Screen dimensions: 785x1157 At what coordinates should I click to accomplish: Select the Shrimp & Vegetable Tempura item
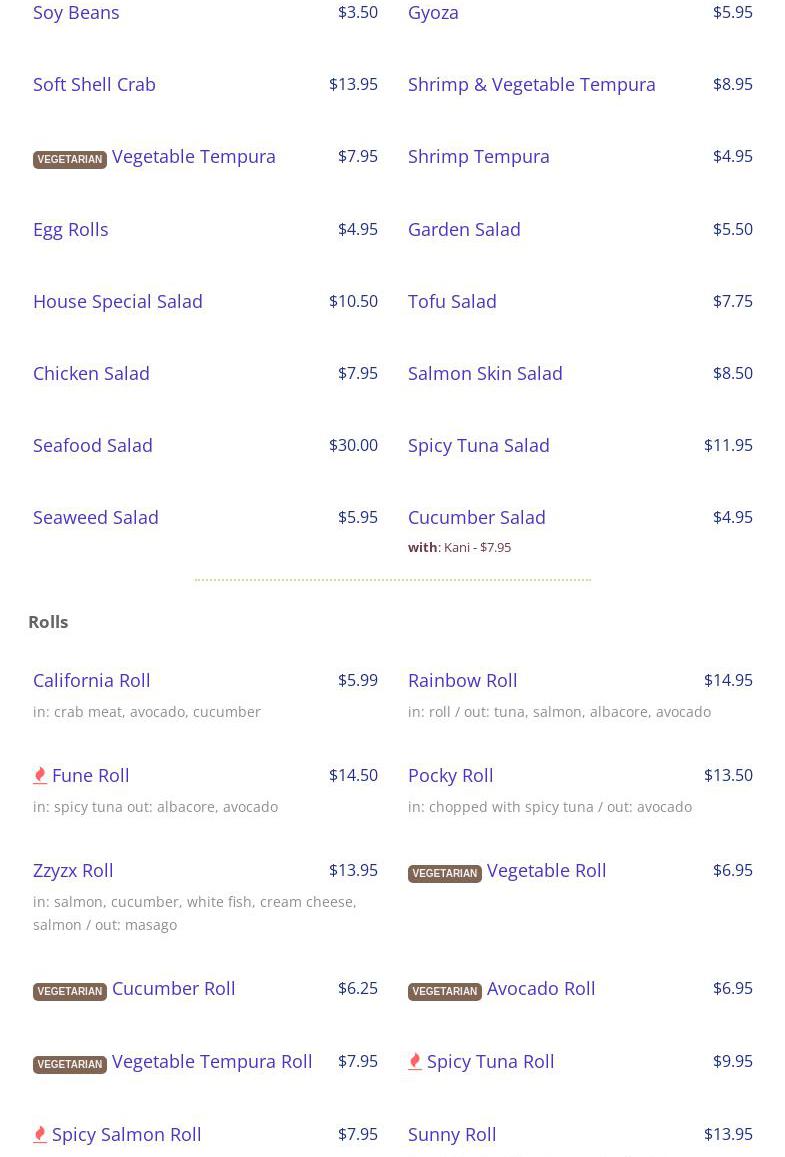(531, 84)
